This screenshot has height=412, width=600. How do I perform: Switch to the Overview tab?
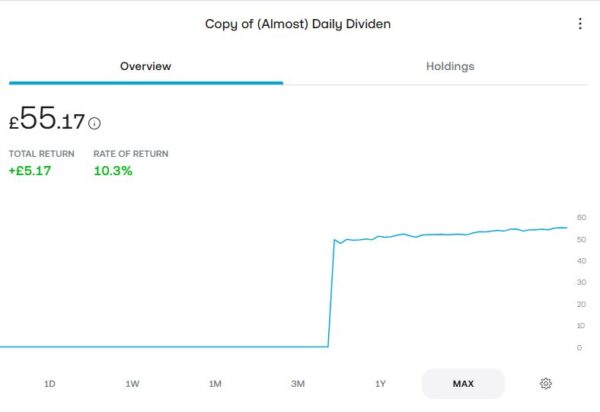tap(145, 66)
